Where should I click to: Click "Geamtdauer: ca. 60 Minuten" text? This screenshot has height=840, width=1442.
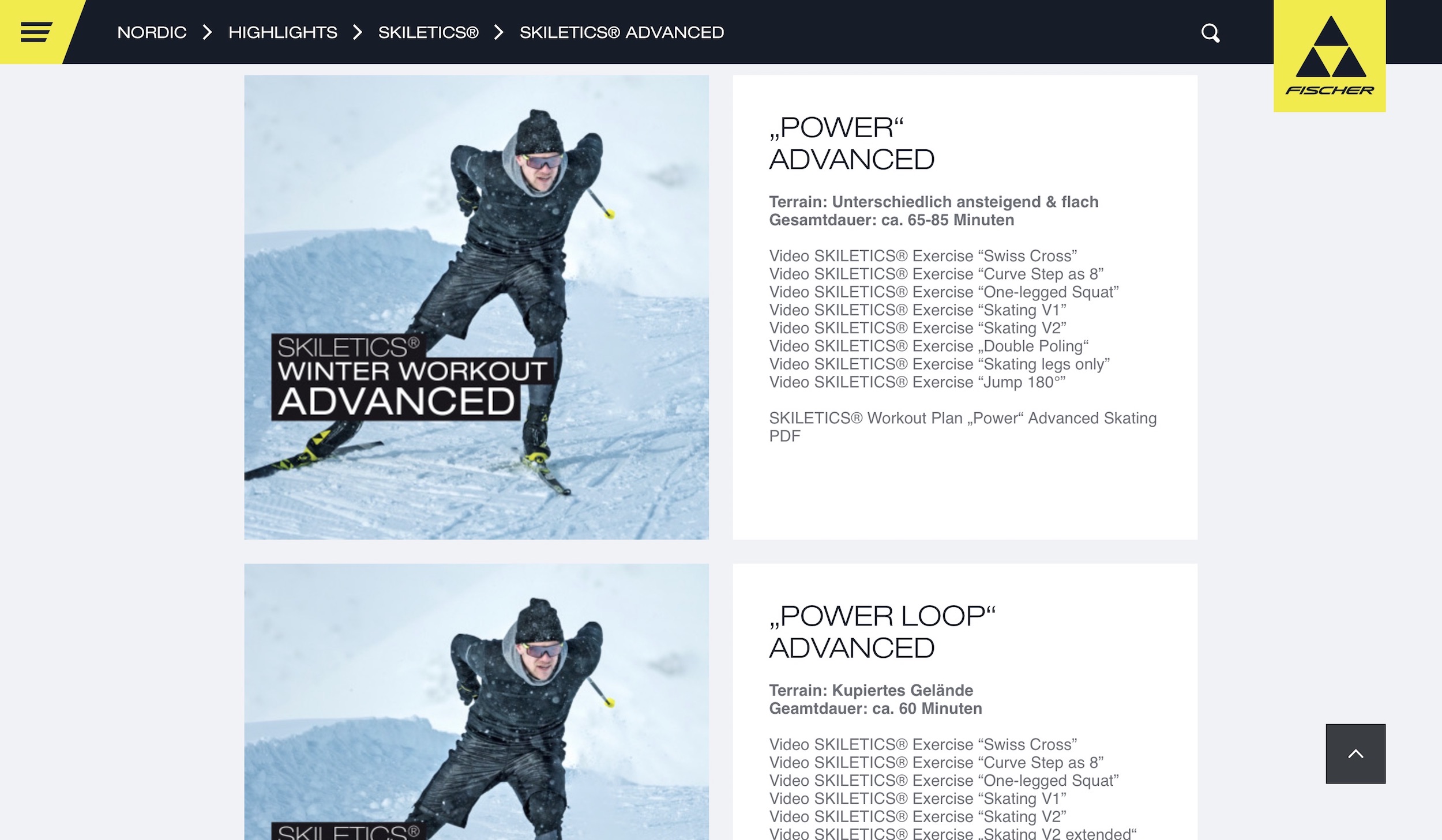[876, 709]
